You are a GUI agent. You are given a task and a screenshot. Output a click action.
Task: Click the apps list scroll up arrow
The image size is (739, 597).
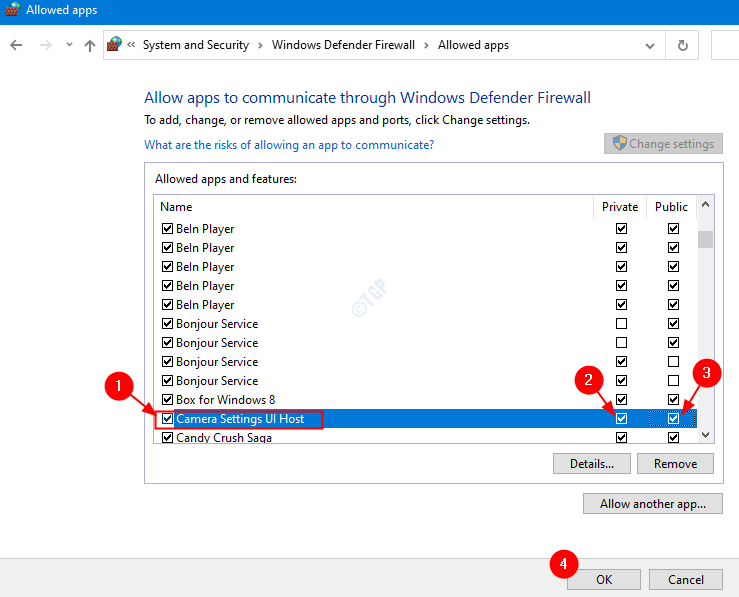coord(705,204)
